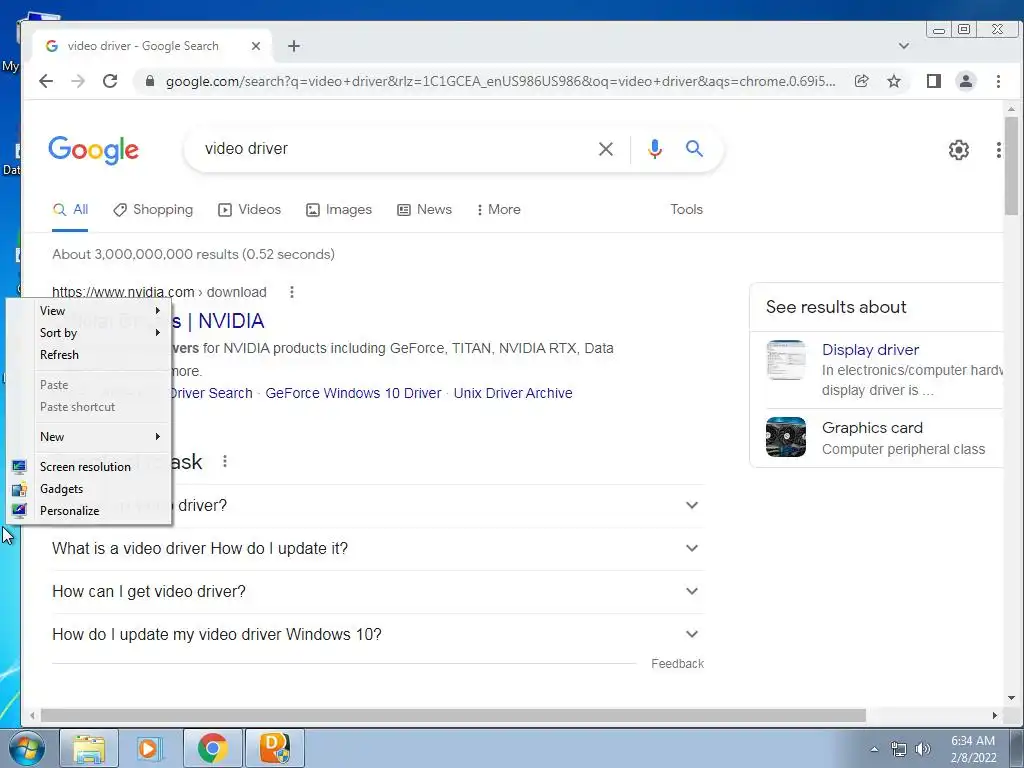Open the Display driver result
Screen dimensions: 1024x768
coord(870,350)
